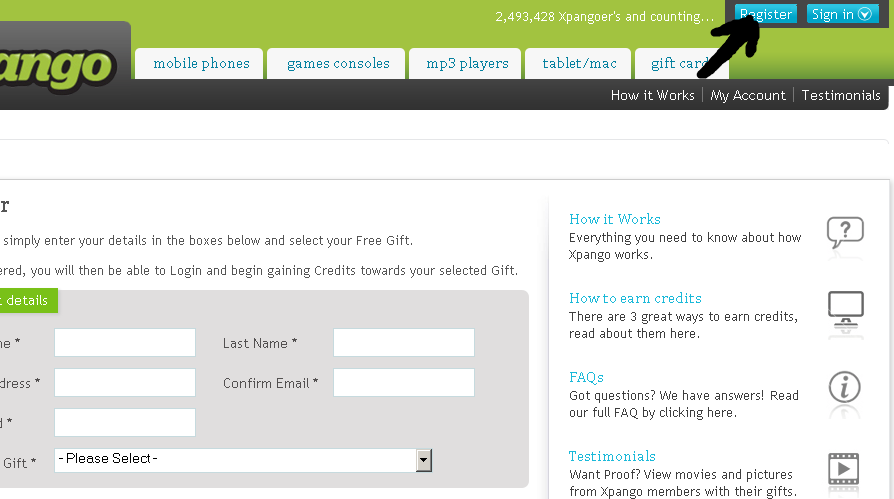Expand the Please Select gift dropdown
Image resolution: width=894 pixels, height=499 pixels.
point(243,460)
